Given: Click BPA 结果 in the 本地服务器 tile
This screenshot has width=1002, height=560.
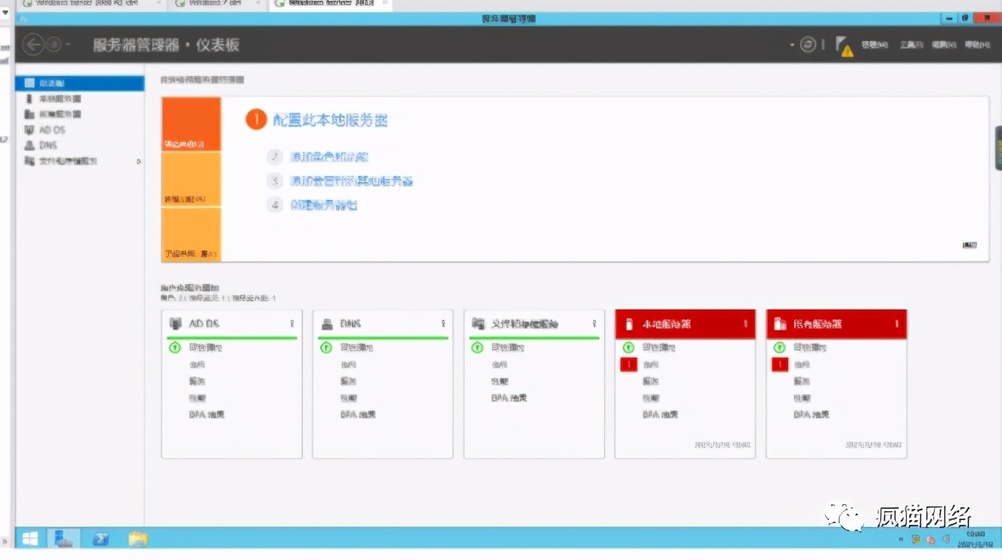Looking at the screenshot, I should [660, 414].
